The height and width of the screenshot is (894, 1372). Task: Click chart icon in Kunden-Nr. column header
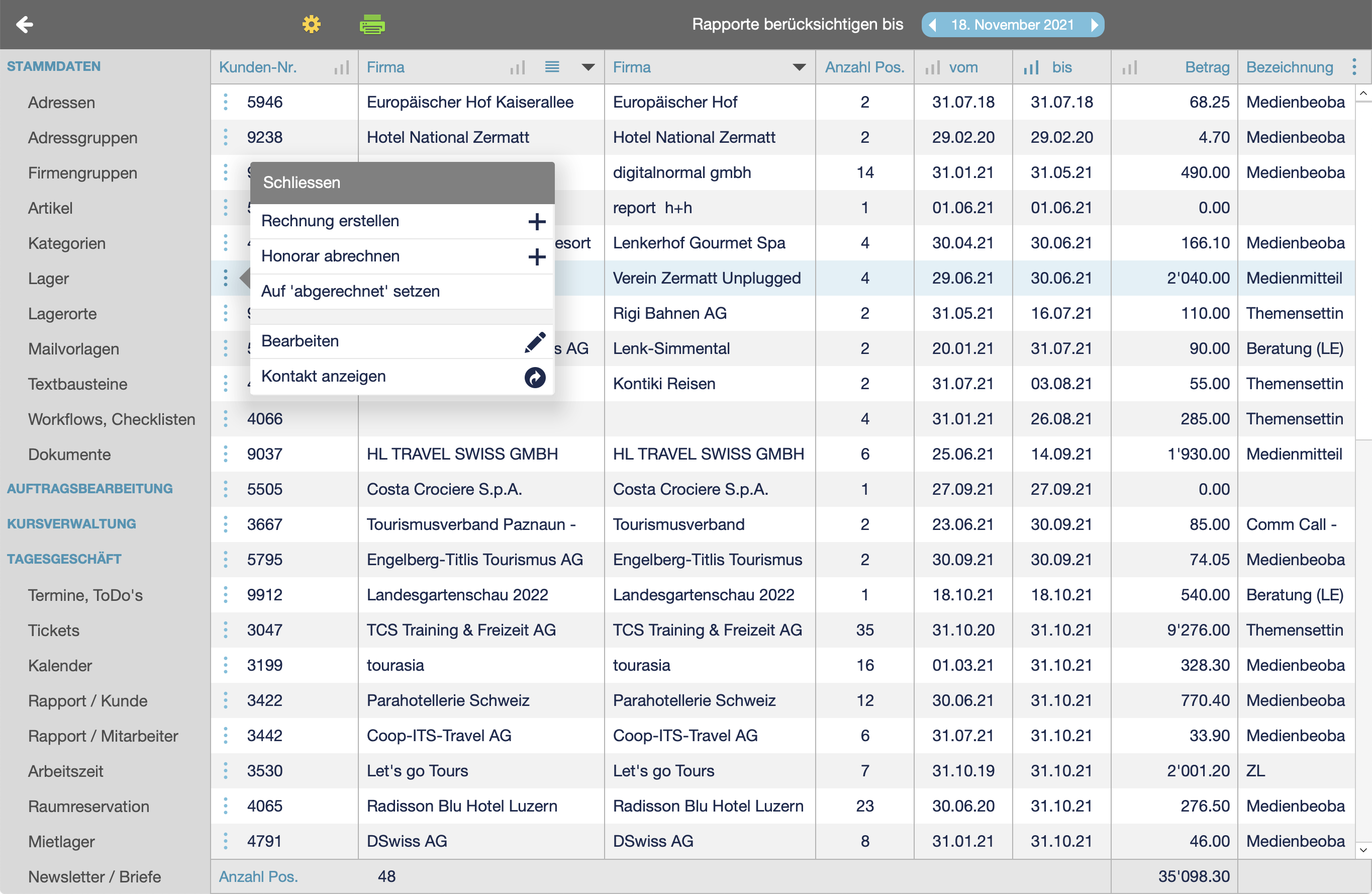point(341,67)
